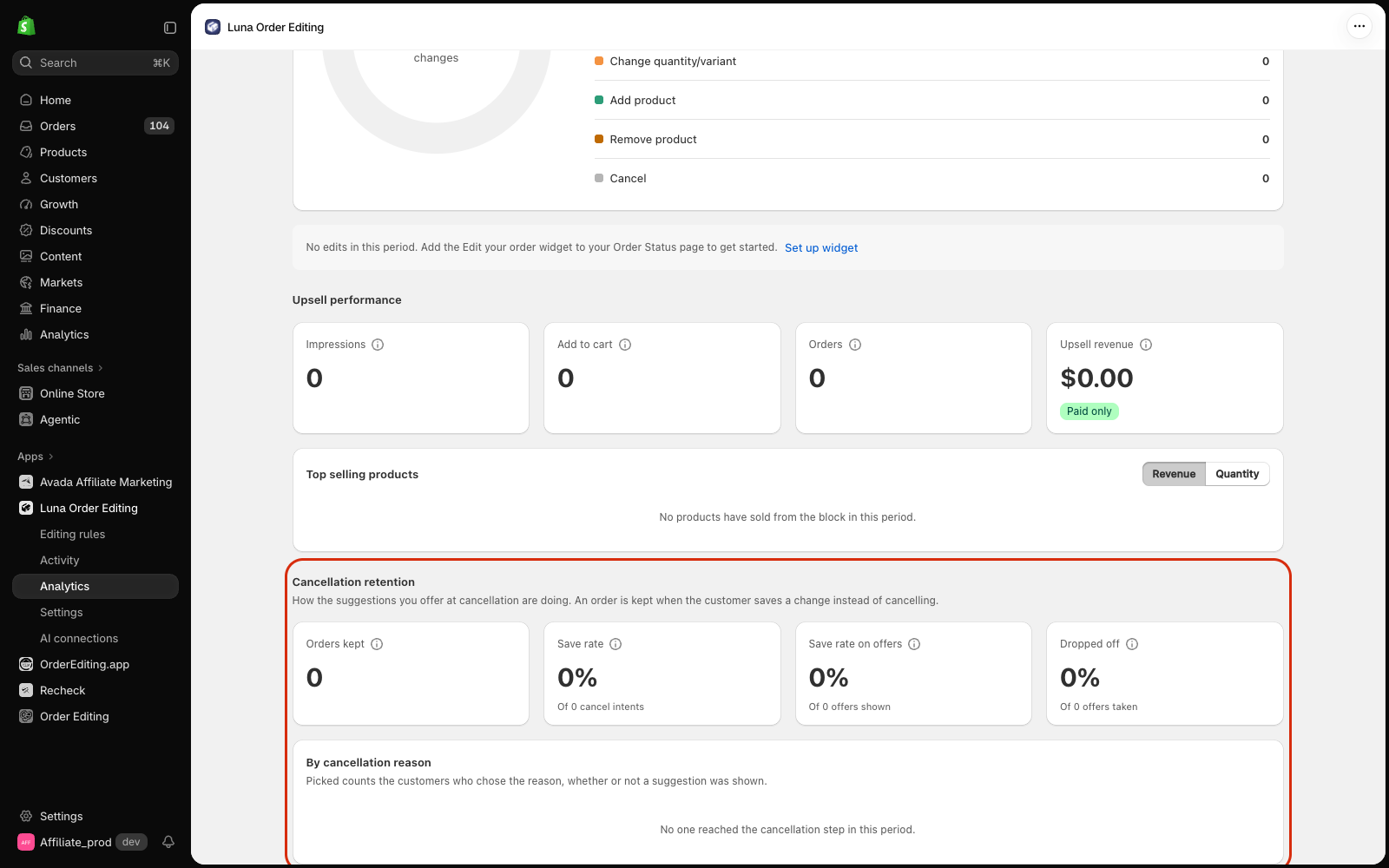The width and height of the screenshot is (1389, 868).
Task: Open the Order Editing app in the sidebar
Action: 95,716
